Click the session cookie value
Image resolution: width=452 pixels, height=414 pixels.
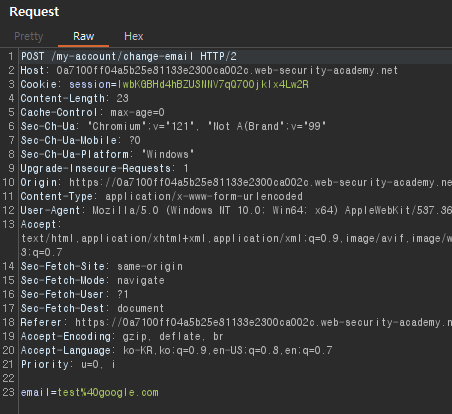tap(213, 84)
